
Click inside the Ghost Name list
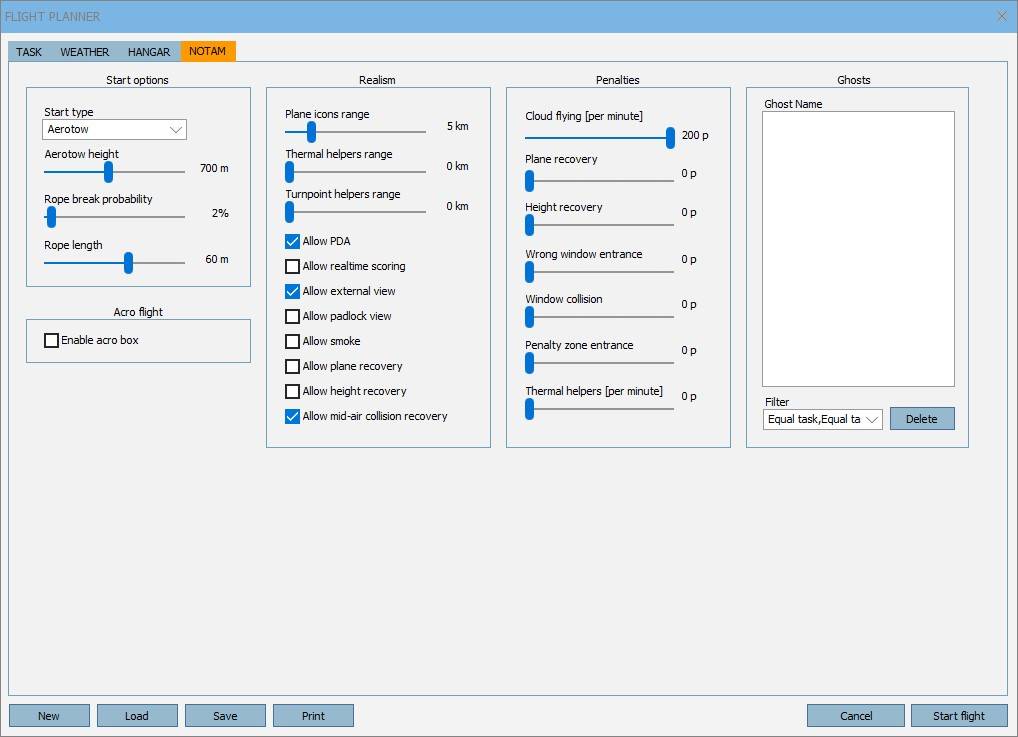[x=858, y=248]
